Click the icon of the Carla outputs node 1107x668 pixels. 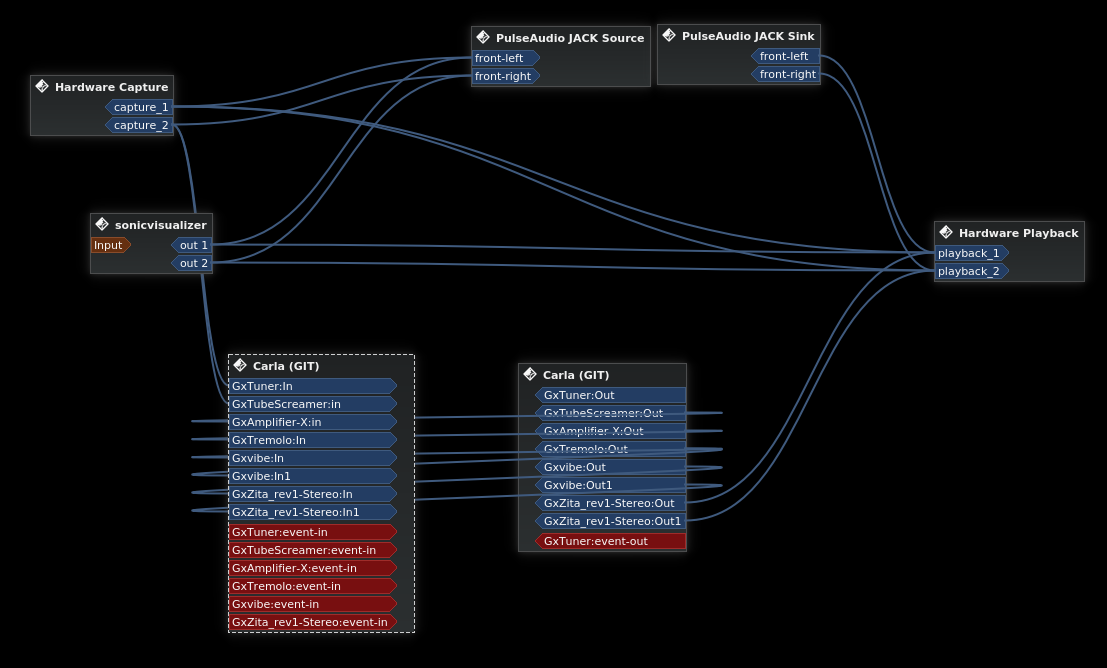[x=530, y=375]
